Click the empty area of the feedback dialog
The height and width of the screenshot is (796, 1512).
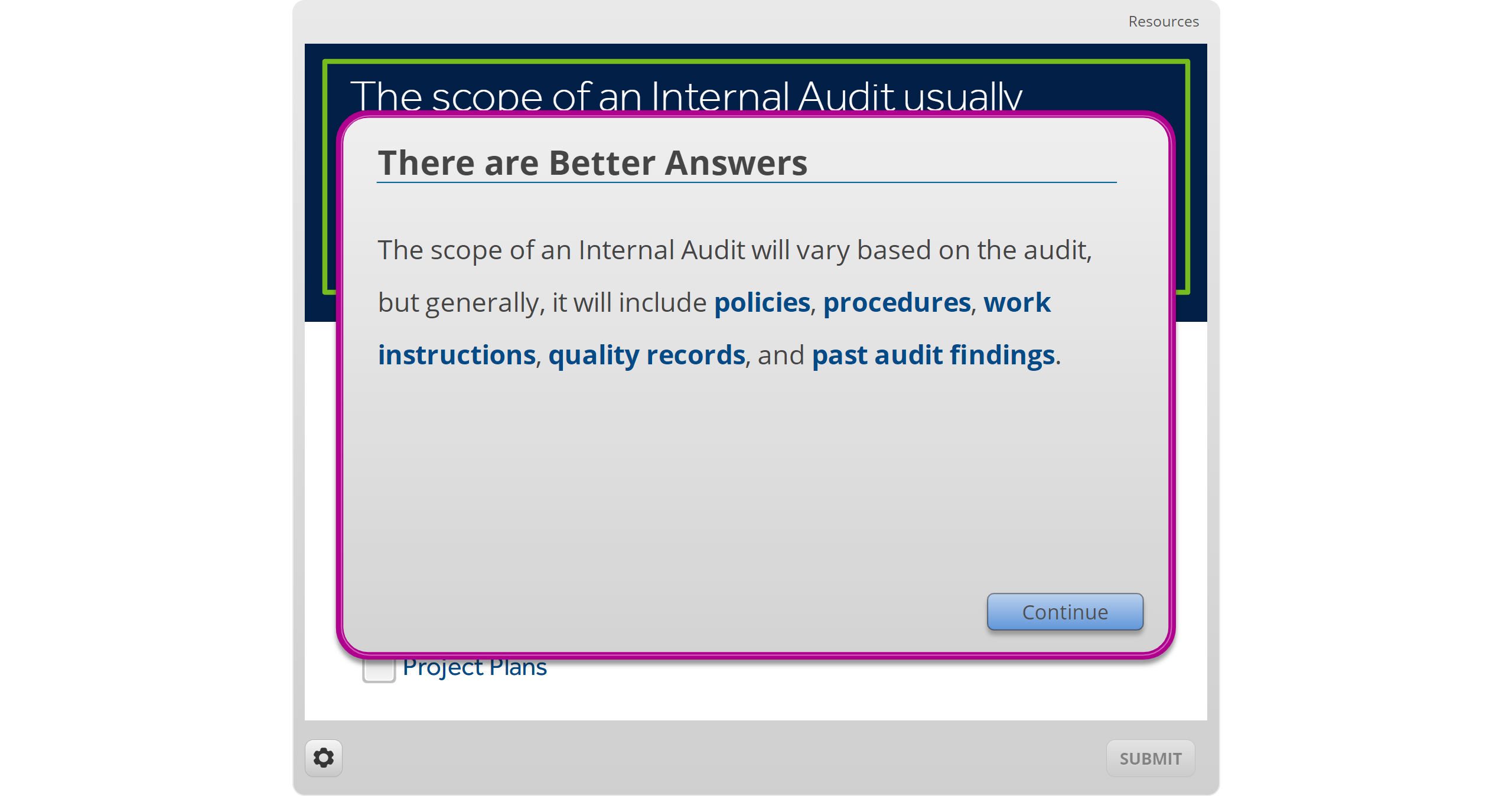(709, 484)
